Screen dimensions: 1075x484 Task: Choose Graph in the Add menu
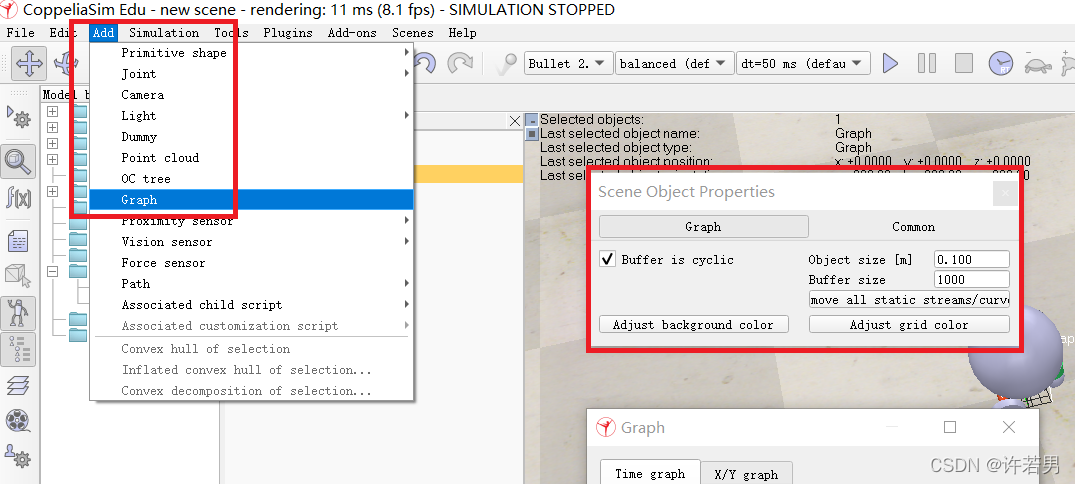coord(252,200)
